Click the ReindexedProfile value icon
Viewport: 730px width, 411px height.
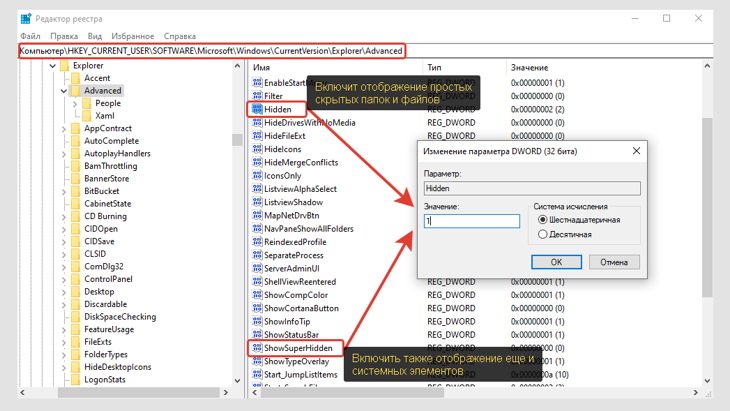(x=257, y=242)
